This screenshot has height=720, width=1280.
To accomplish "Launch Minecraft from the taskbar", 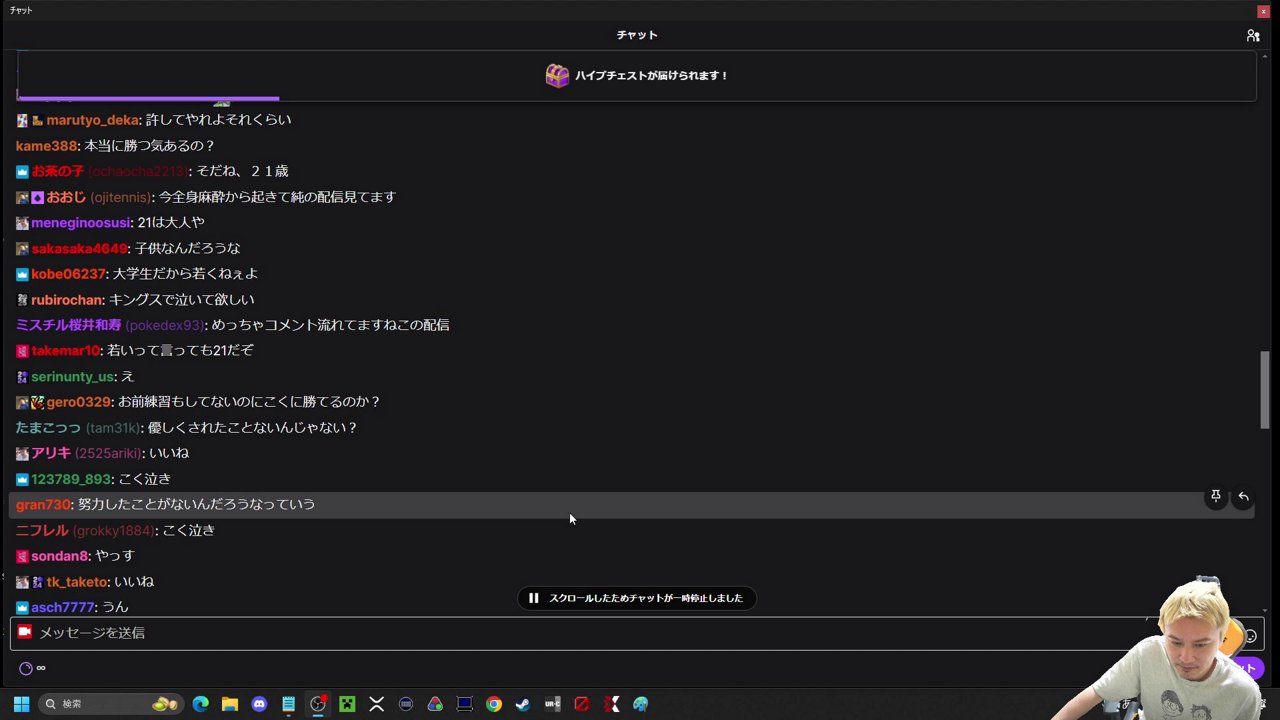I will [347, 703].
